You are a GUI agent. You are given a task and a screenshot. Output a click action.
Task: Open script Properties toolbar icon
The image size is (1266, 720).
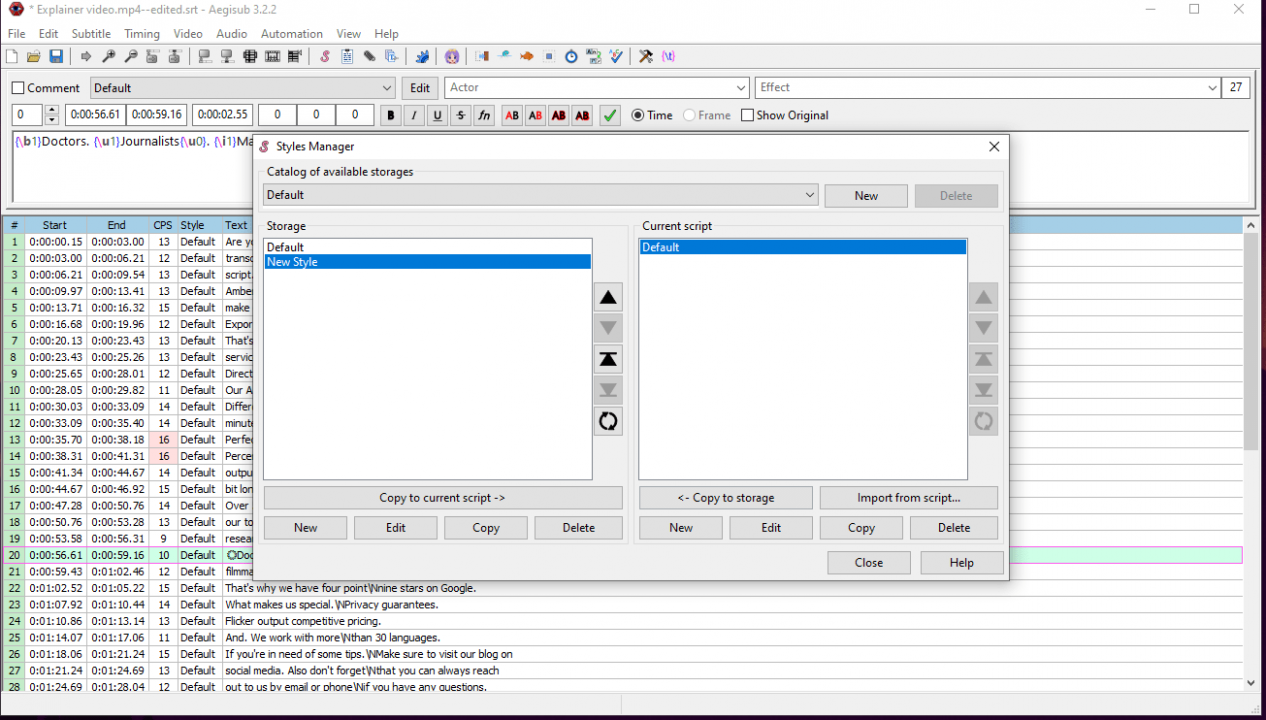(347, 57)
